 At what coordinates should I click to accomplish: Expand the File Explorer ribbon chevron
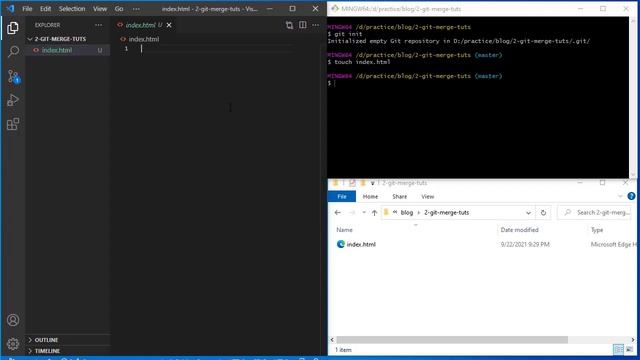[x=620, y=196]
